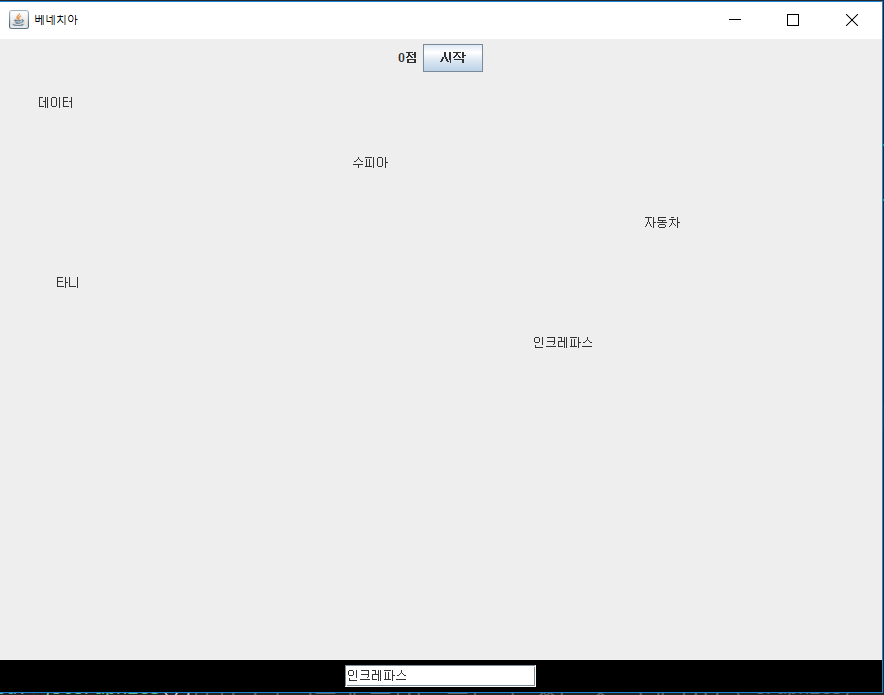Click the falling word 자동차
Viewport: 884px width, 695px height.
point(661,222)
